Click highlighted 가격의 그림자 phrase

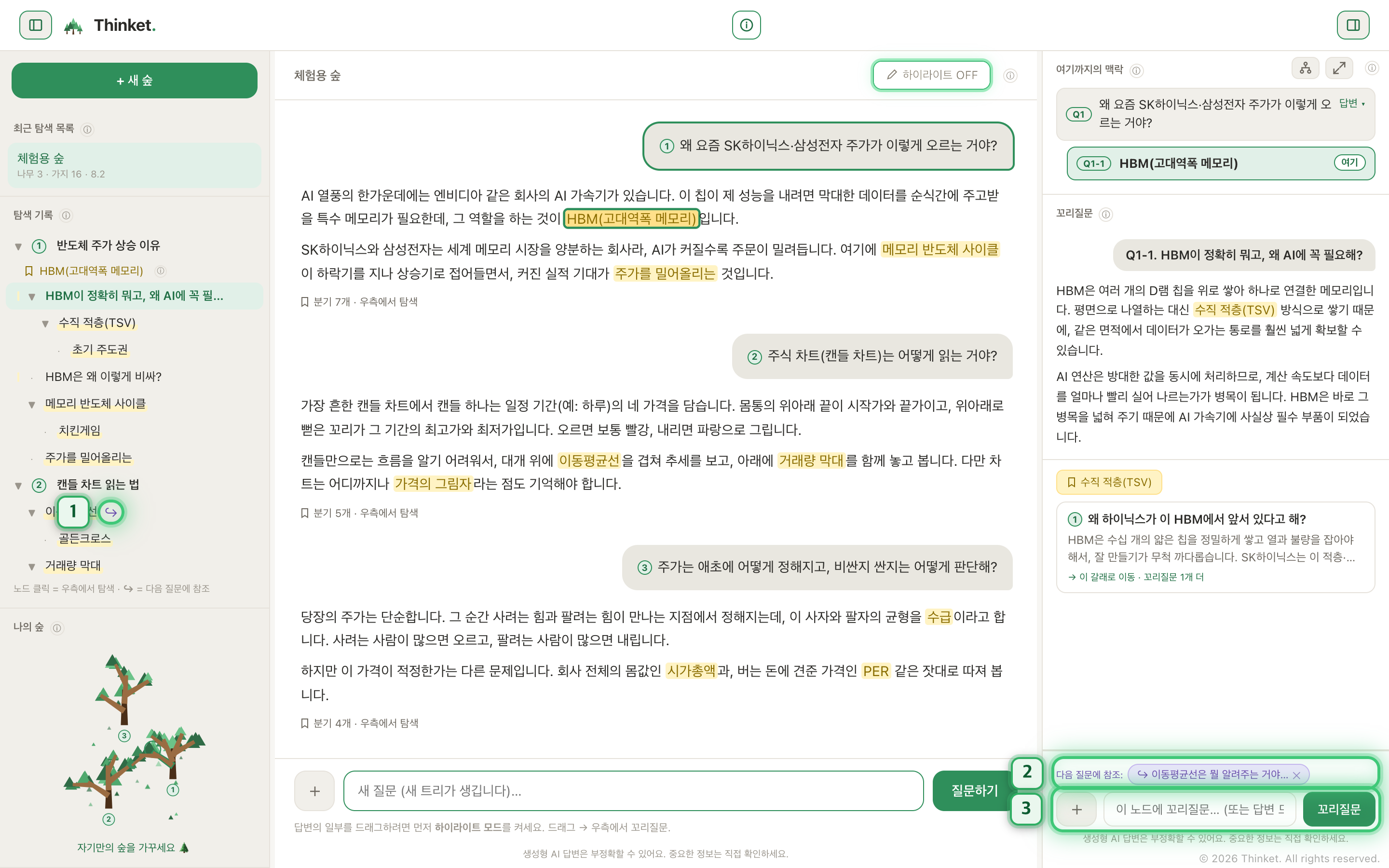tap(433, 484)
